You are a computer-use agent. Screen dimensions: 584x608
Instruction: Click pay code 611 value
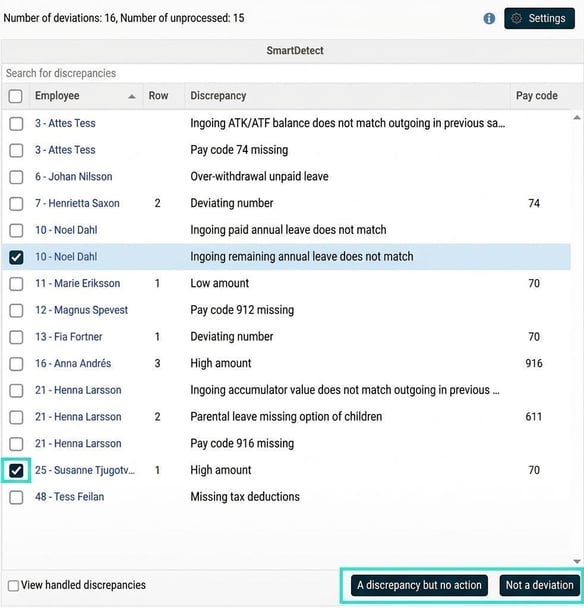pyautogui.click(x=534, y=417)
